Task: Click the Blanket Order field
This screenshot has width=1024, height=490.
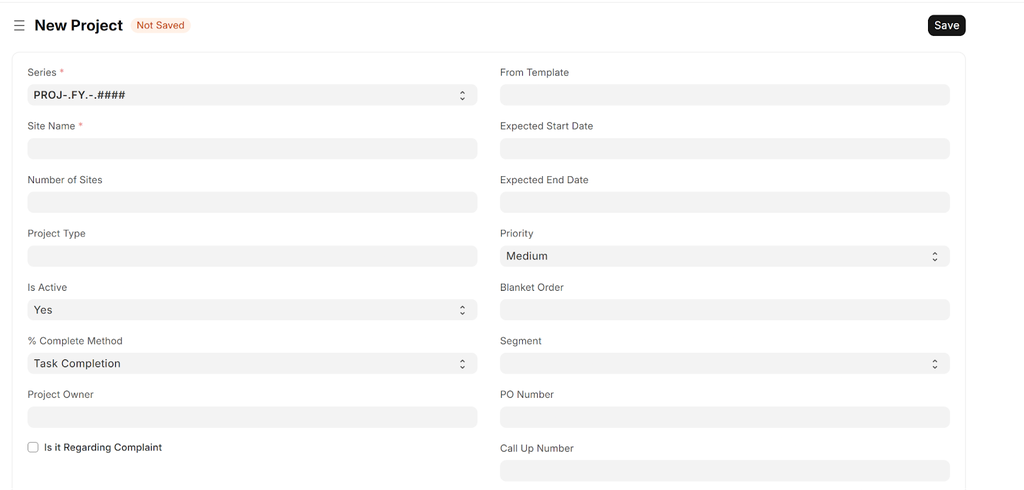Action: [724, 310]
